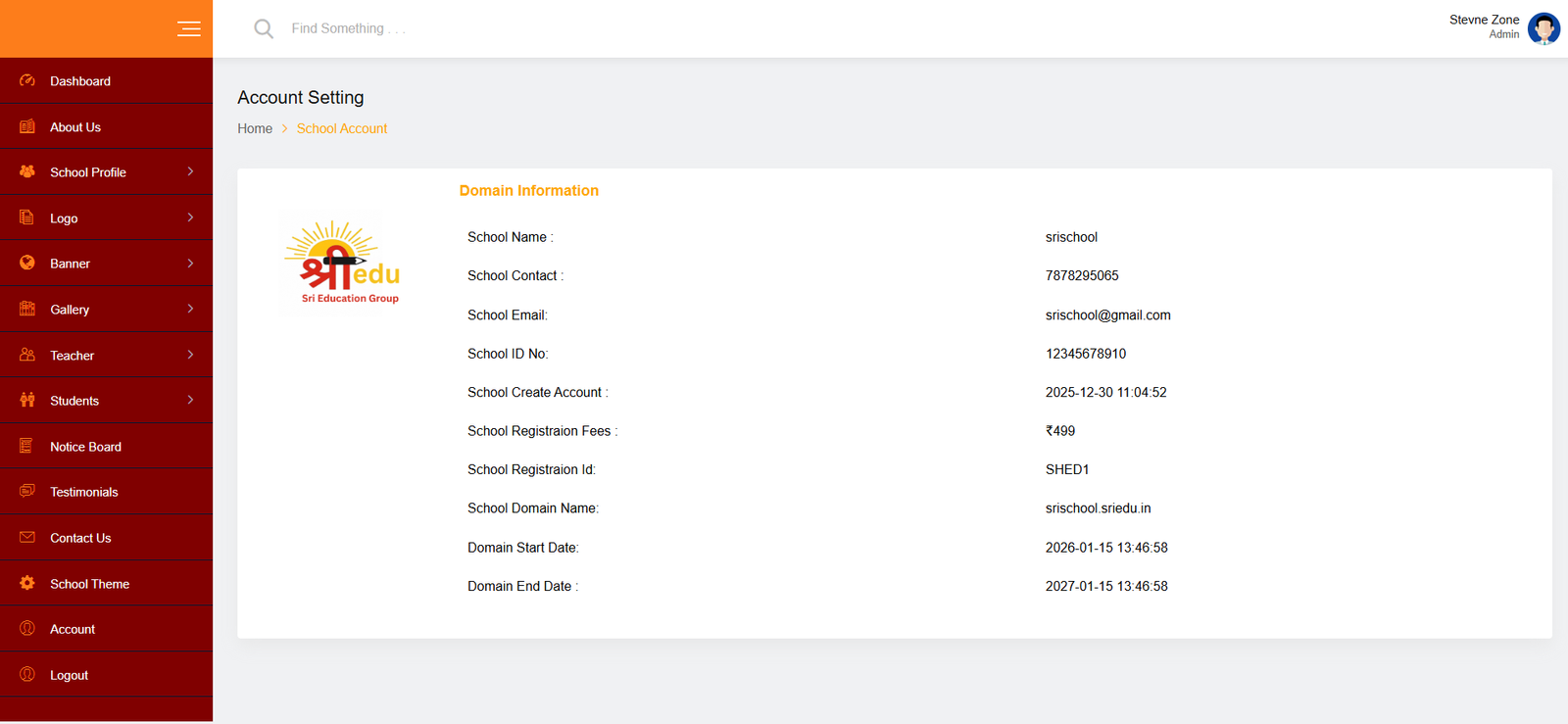Click the domain end date 2027-01-15 13:46:58

coord(1106,586)
